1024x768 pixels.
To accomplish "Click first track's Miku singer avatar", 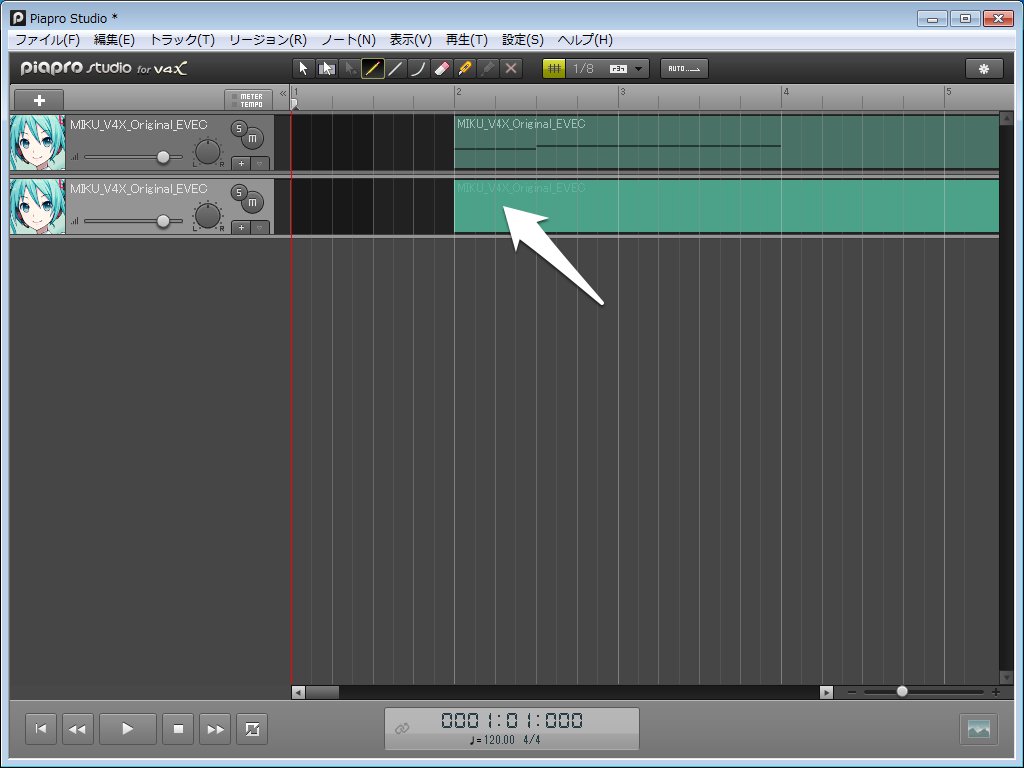I will pyautogui.click(x=38, y=143).
